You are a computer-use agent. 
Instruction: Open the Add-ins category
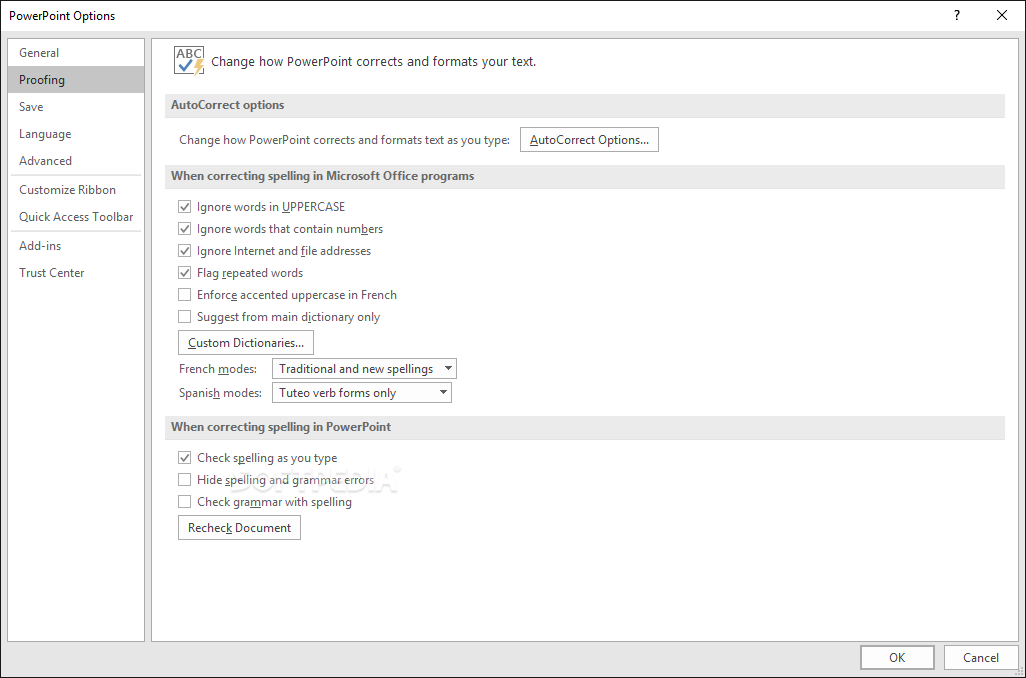coord(76,245)
